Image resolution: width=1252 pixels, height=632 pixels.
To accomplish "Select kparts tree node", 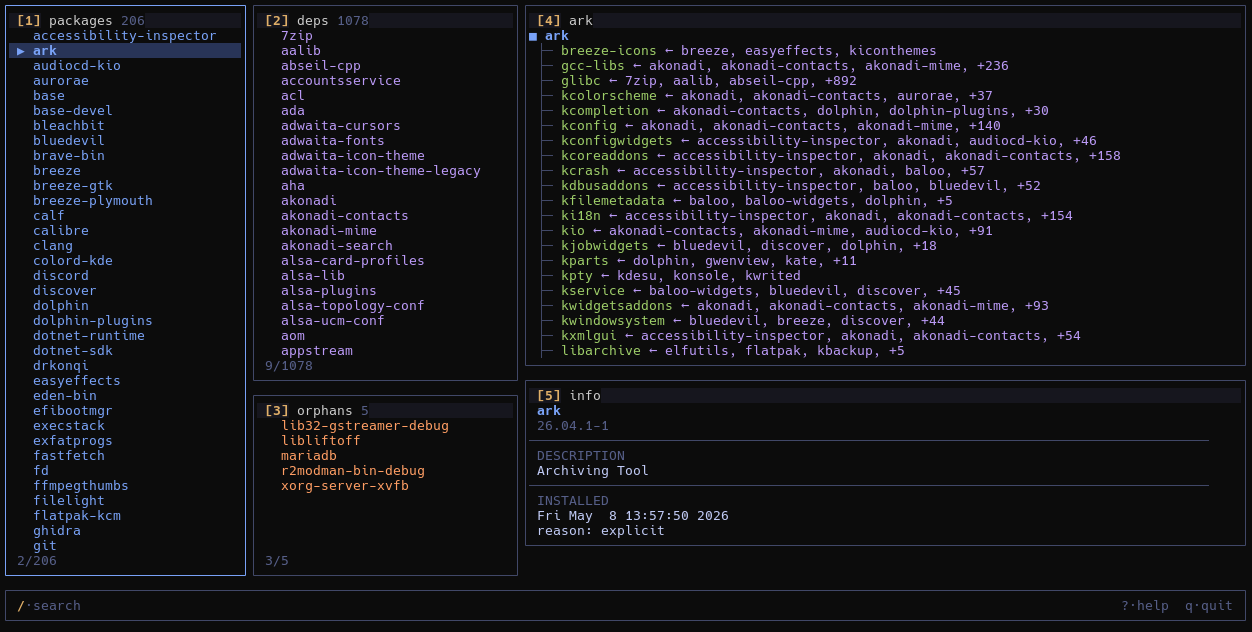I will click(x=585, y=261).
